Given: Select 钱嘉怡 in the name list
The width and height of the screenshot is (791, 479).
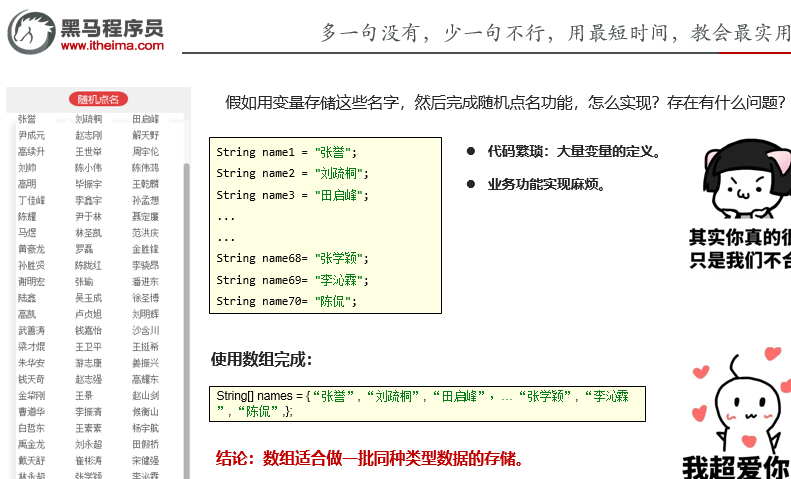Looking at the screenshot, I should click(x=88, y=330).
